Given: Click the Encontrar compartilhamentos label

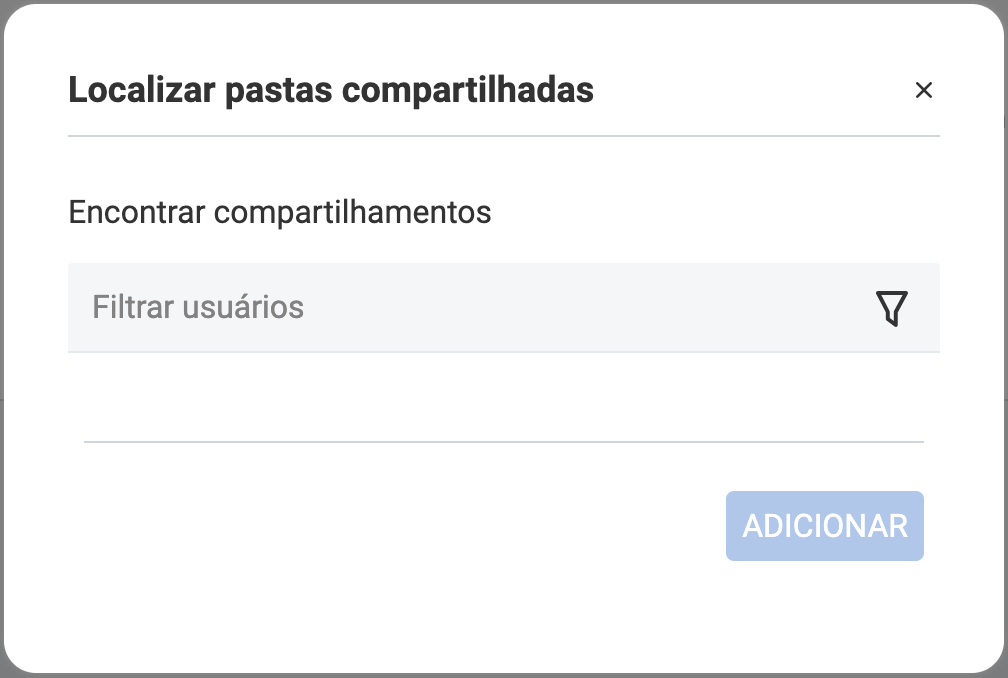Looking at the screenshot, I should click(280, 212).
